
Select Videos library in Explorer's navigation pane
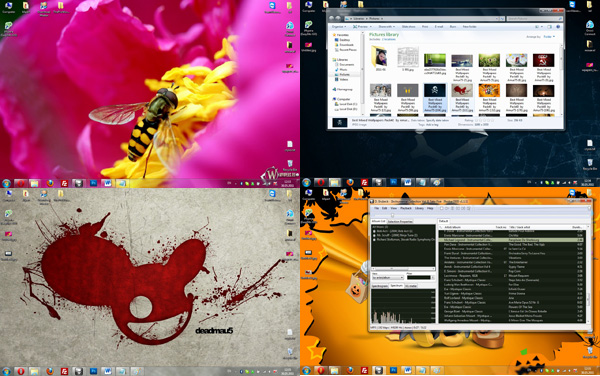coord(344,80)
